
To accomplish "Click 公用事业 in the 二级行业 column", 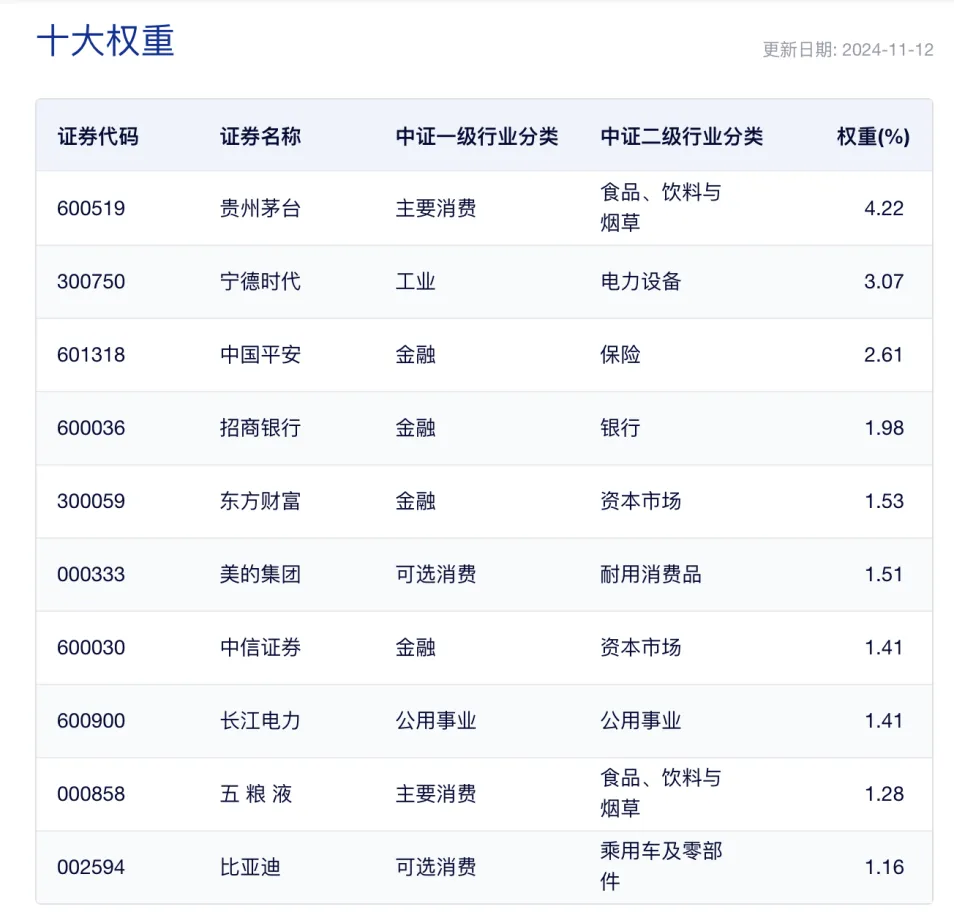I will click(641, 721).
